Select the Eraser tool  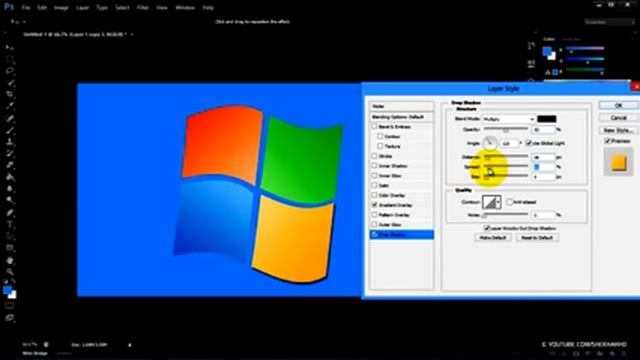pyautogui.click(x=9, y=165)
